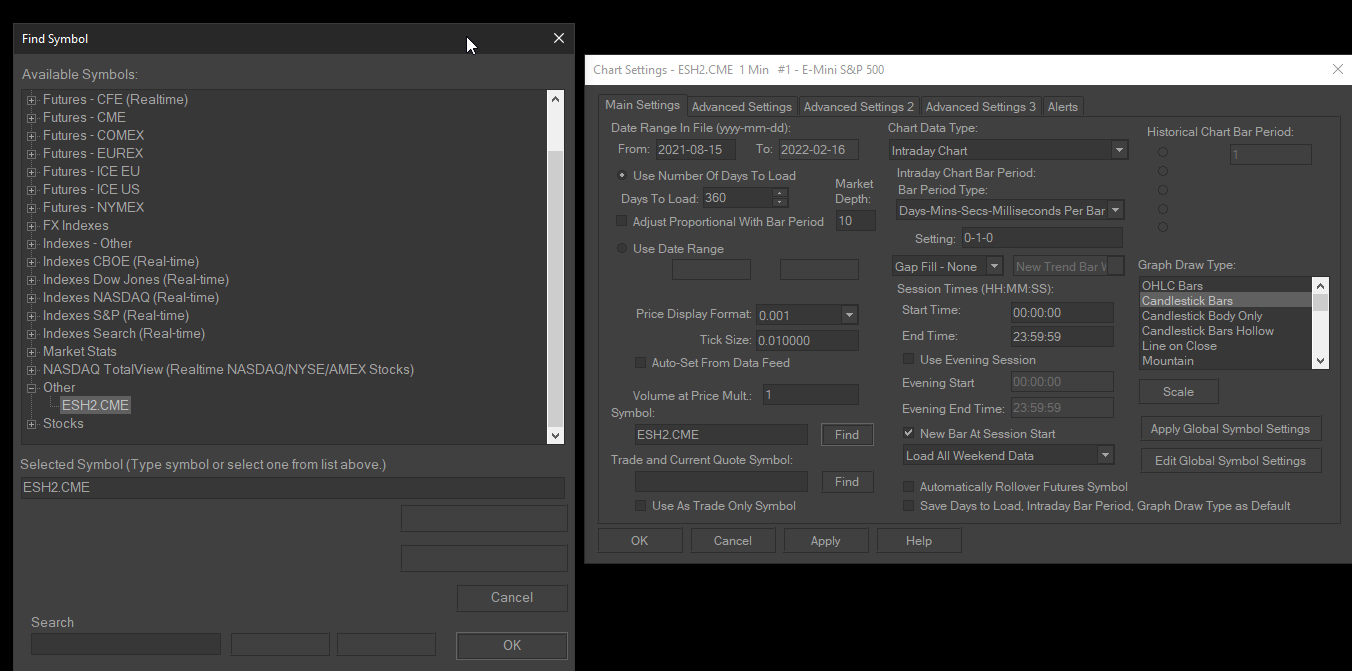Collapse the Other tree node
The width and height of the screenshot is (1352, 671).
[x=32, y=388]
